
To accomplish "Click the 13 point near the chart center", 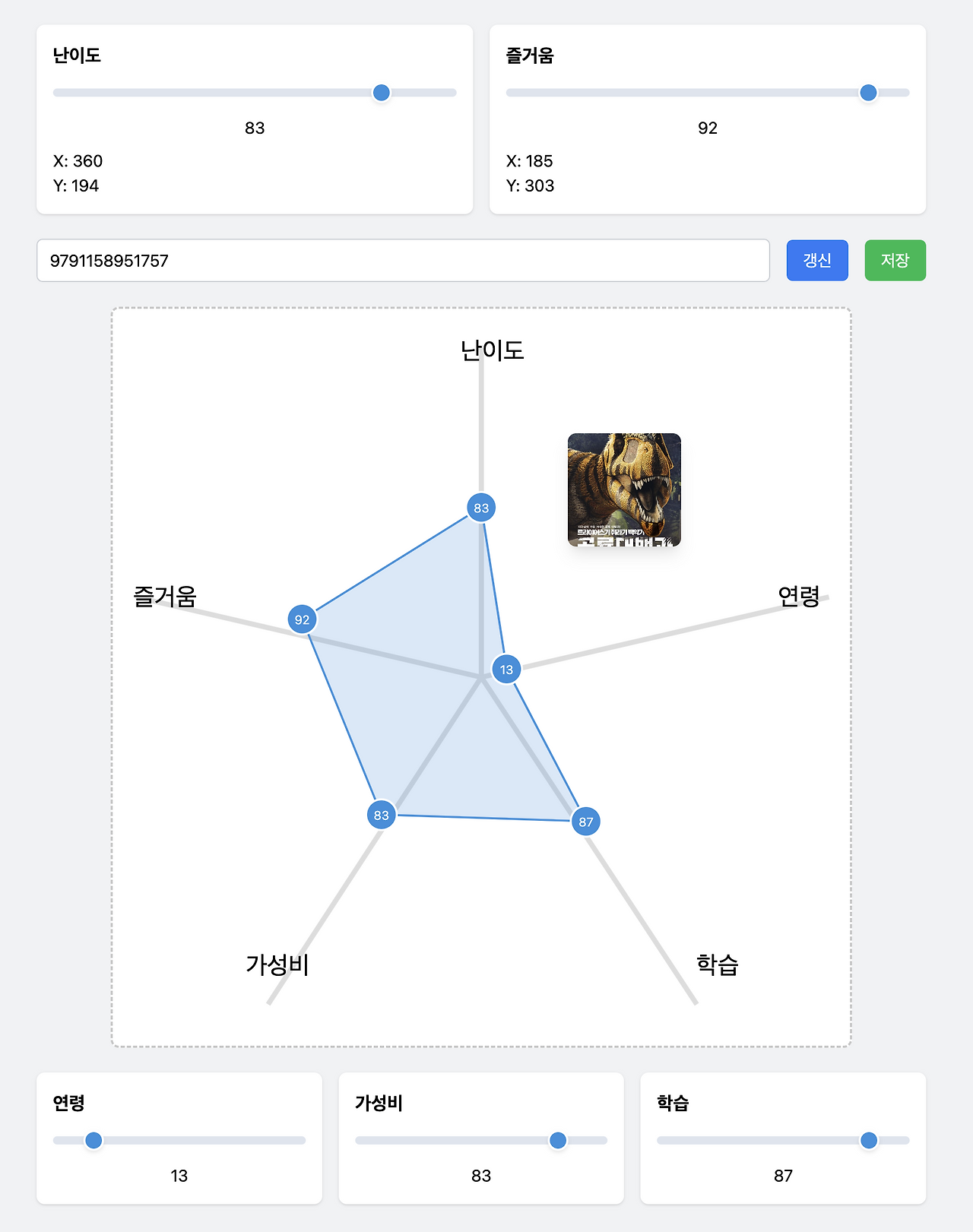I will tap(506, 670).
